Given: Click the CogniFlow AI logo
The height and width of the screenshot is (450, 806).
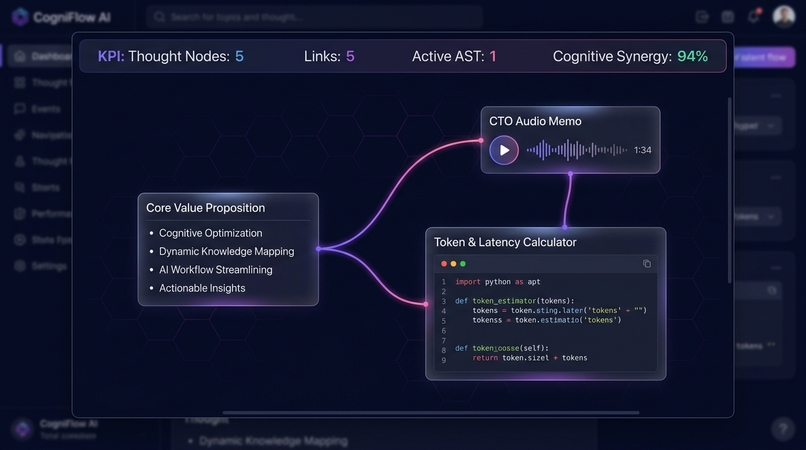Looking at the screenshot, I should tap(61, 17).
